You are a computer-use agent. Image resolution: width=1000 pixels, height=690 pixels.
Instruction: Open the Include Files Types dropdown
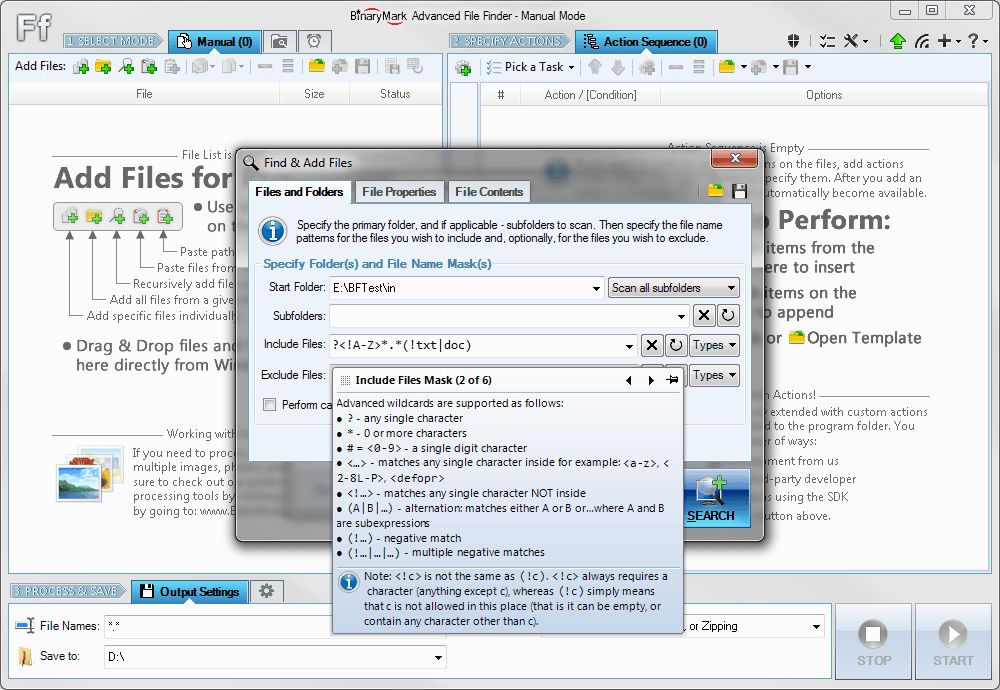pyautogui.click(x=714, y=345)
